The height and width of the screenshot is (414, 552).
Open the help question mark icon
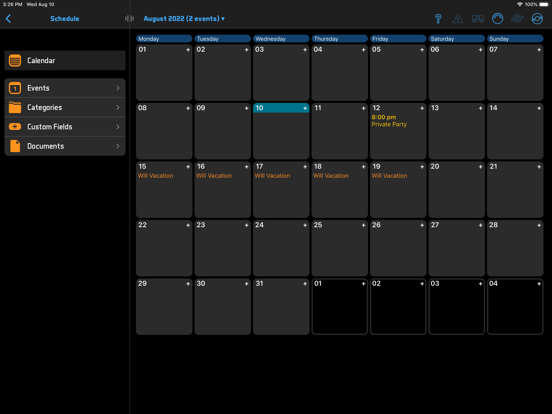pos(438,19)
